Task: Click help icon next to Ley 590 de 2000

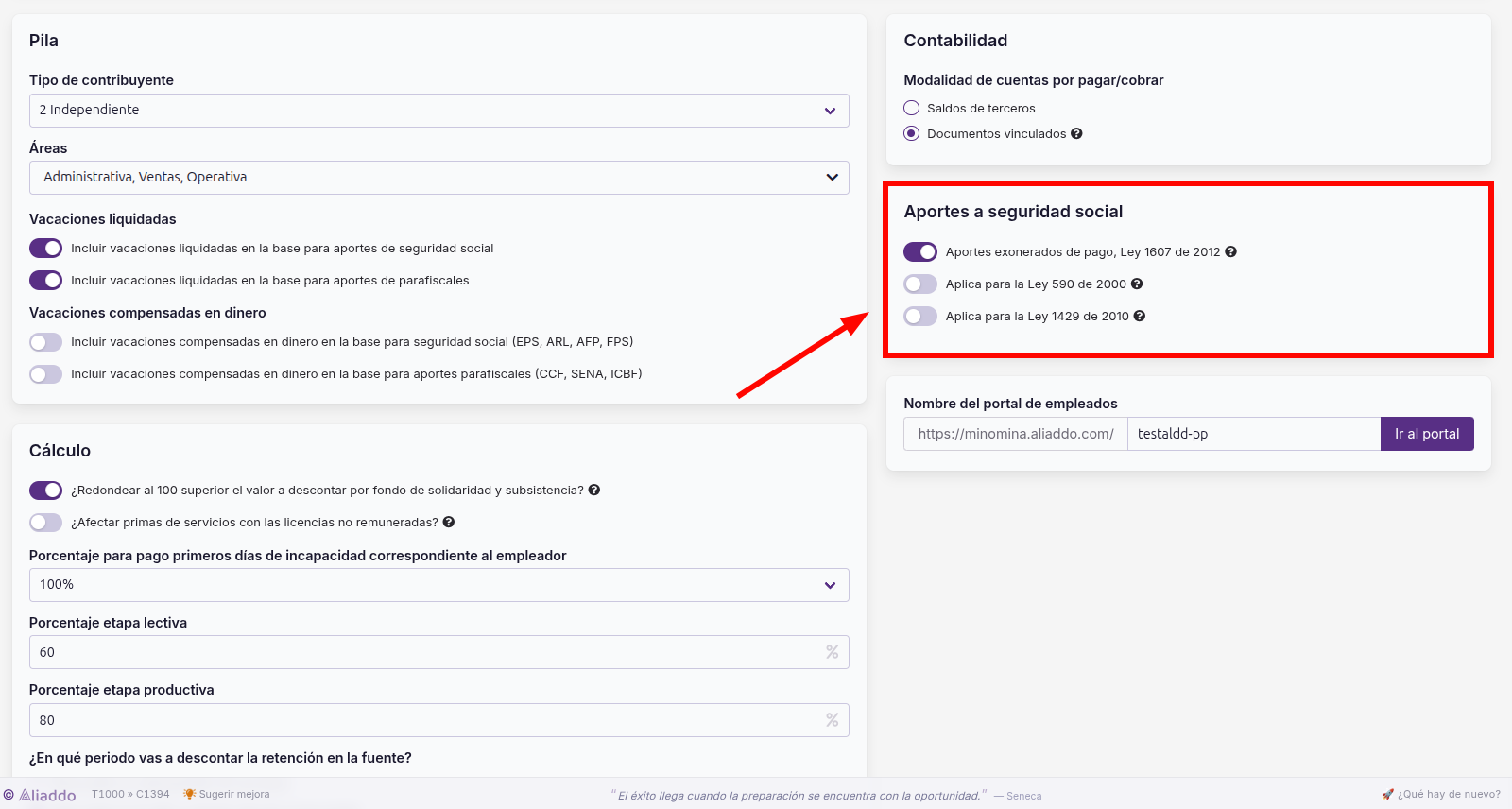Action: [x=1137, y=284]
